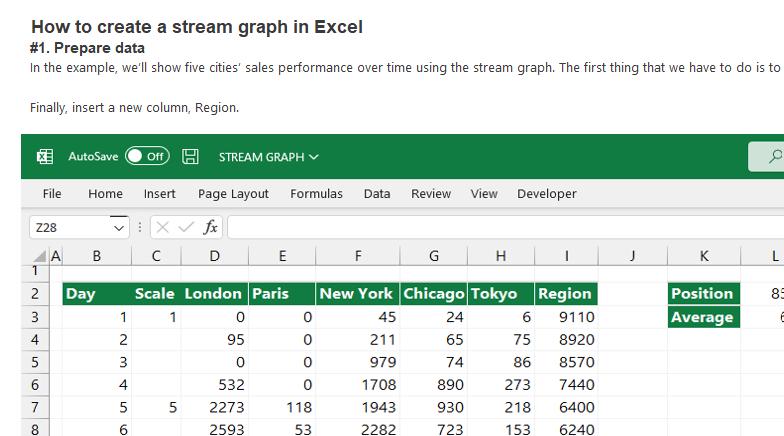
Task: Click the Region cell with 8920
Action: pyautogui.click(x=566, y=340)
